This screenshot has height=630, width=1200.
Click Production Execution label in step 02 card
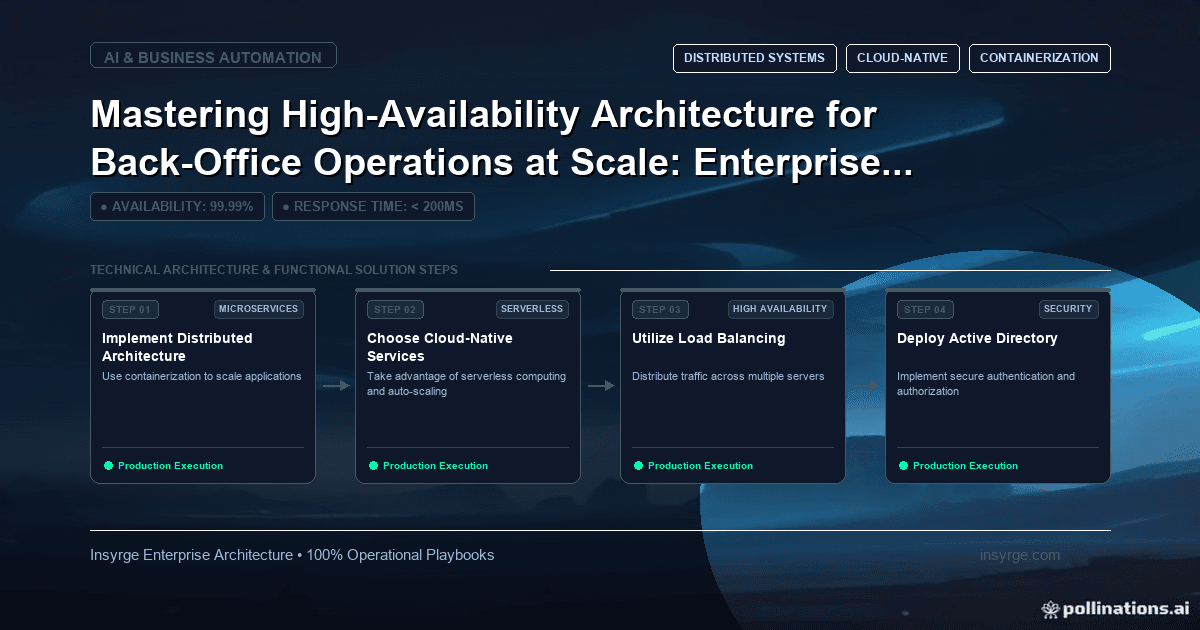(435, 466)
